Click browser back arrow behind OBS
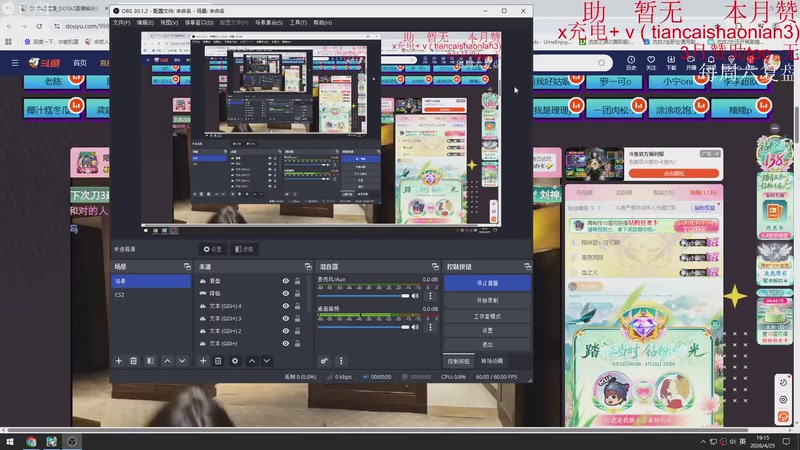Screen dimensions: 800x450 [9, 26]
